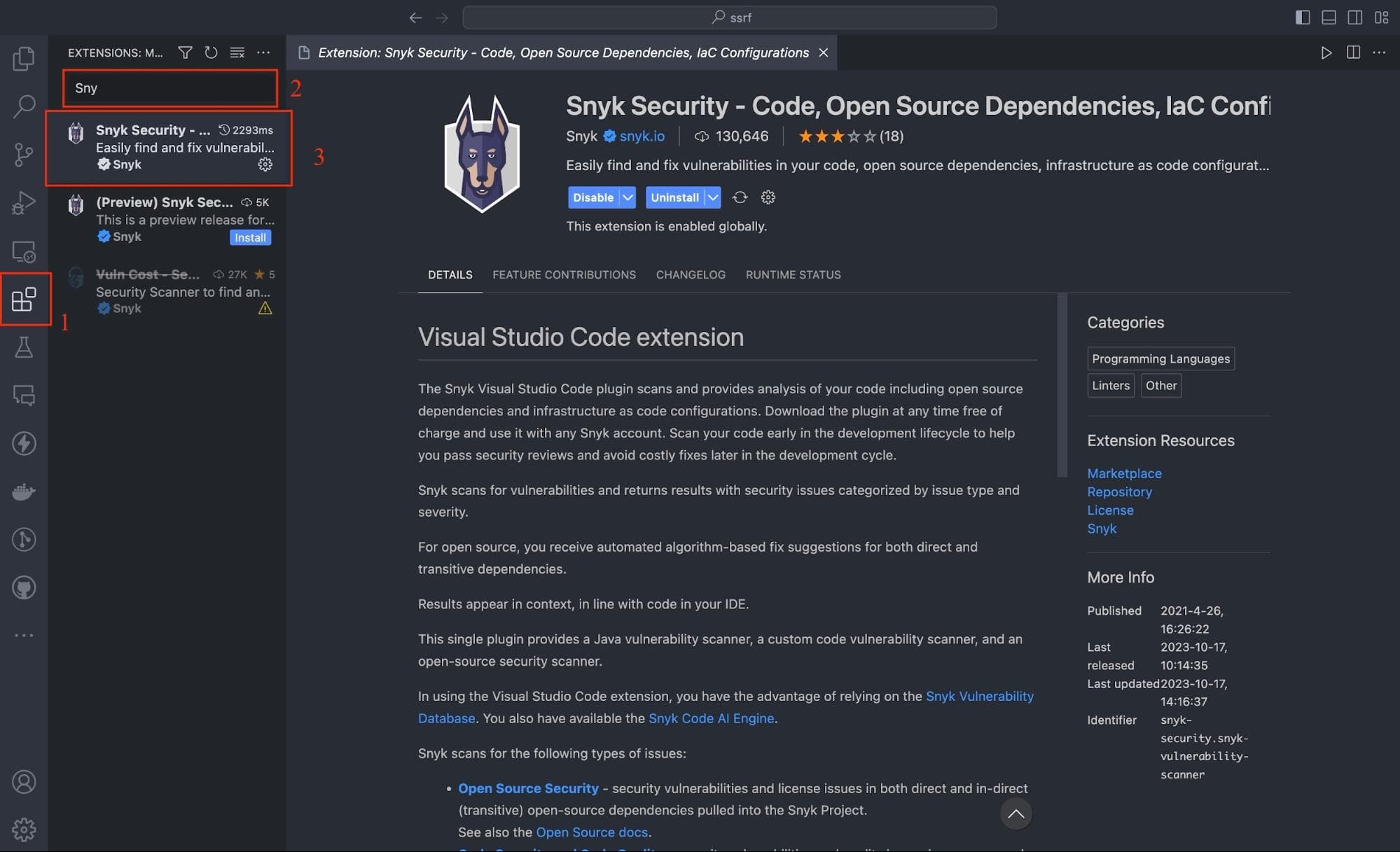
Task: Refresh the extensions list
Action: tap(211, 53)
